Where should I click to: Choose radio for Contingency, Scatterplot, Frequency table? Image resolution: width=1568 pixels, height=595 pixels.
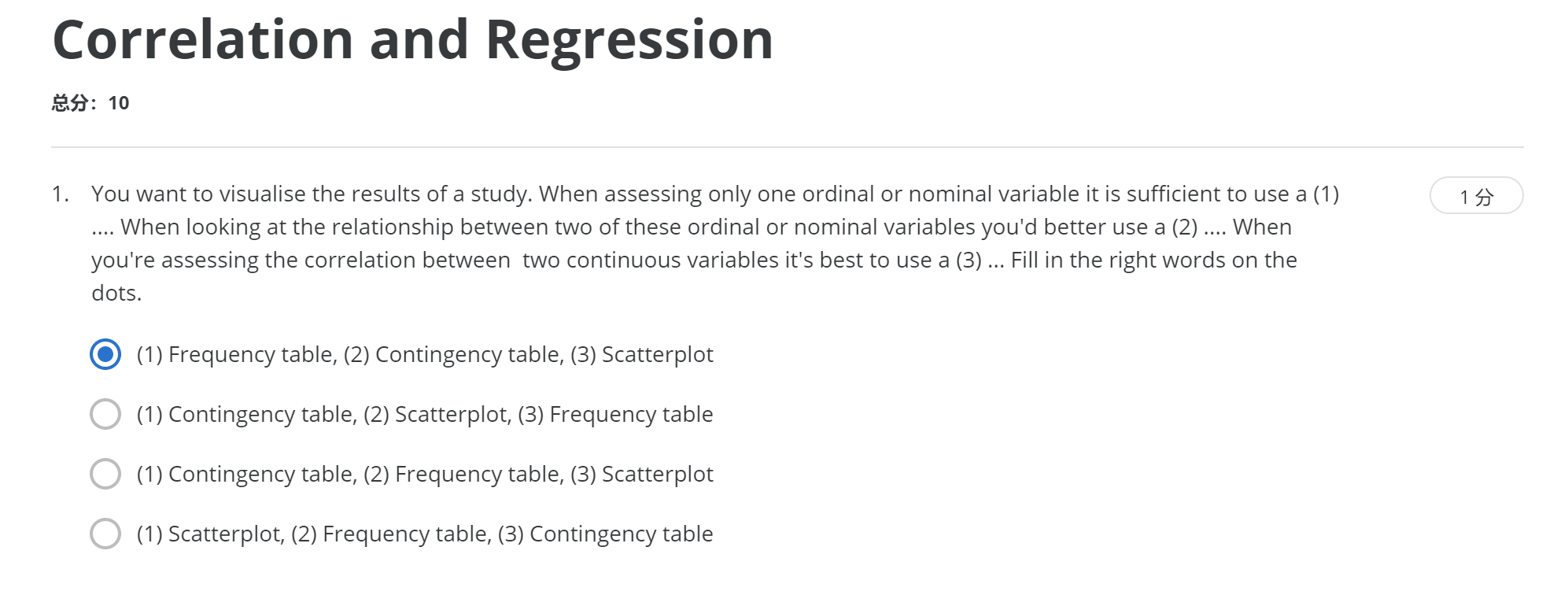point(105,414)
